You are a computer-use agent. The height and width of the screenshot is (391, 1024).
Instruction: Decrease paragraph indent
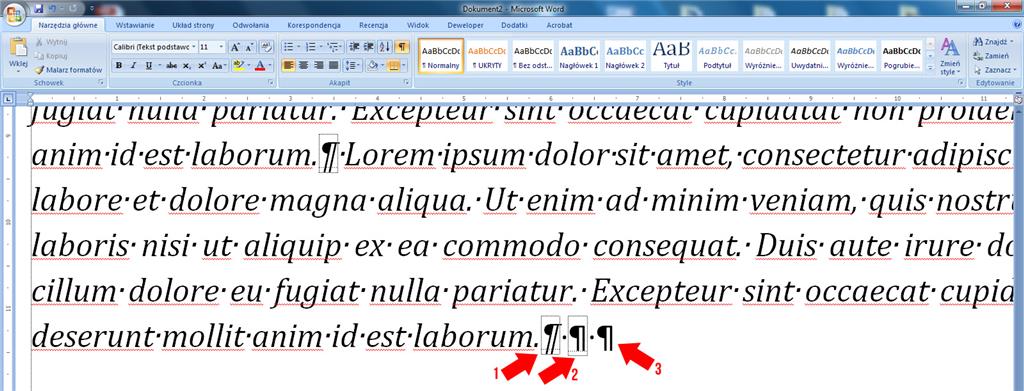click(355, 47)
